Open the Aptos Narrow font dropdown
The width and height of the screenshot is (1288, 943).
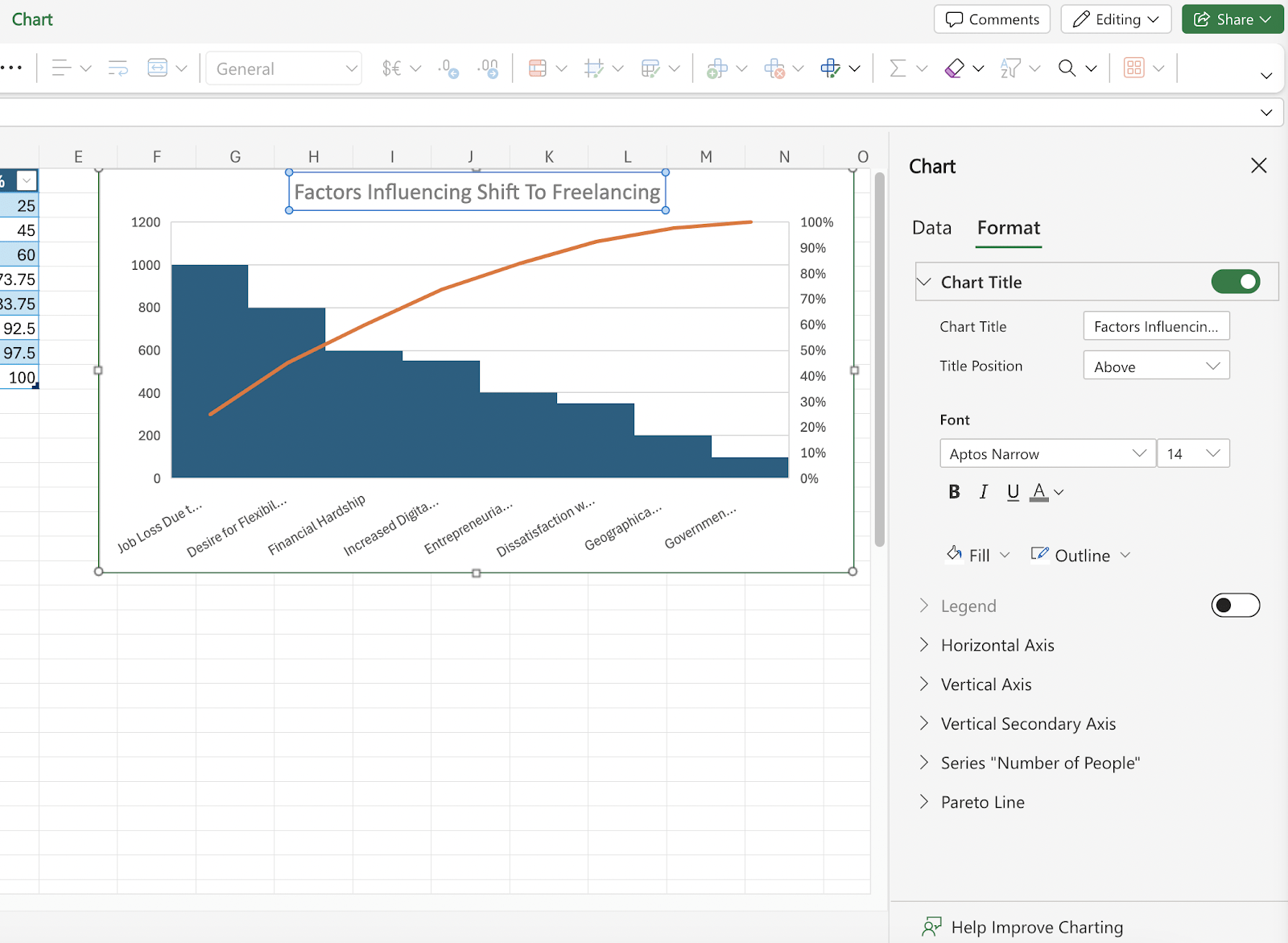click(x=1046, y=453)
